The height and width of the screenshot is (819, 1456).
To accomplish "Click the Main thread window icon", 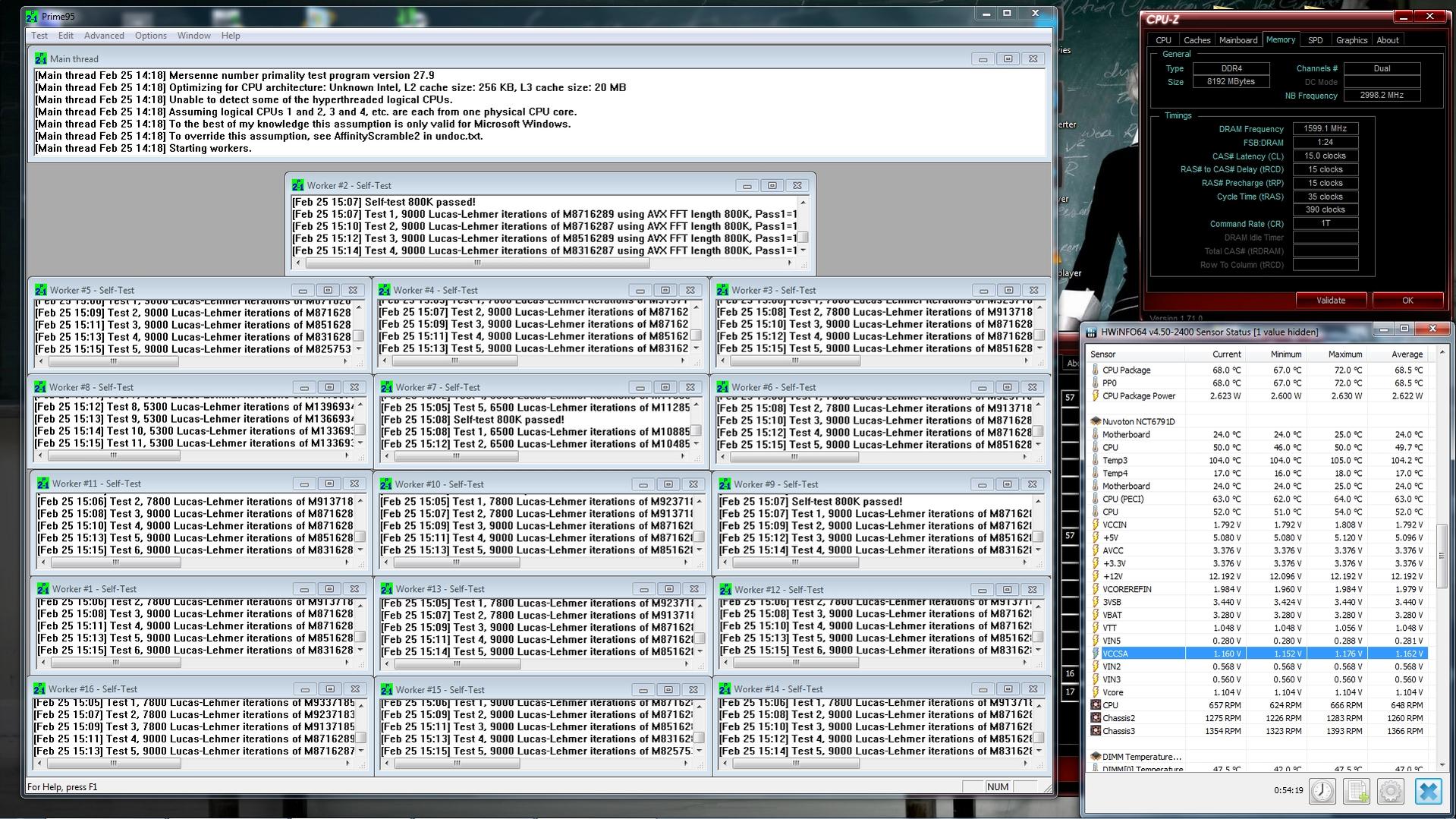I will [x=40, y=58].
